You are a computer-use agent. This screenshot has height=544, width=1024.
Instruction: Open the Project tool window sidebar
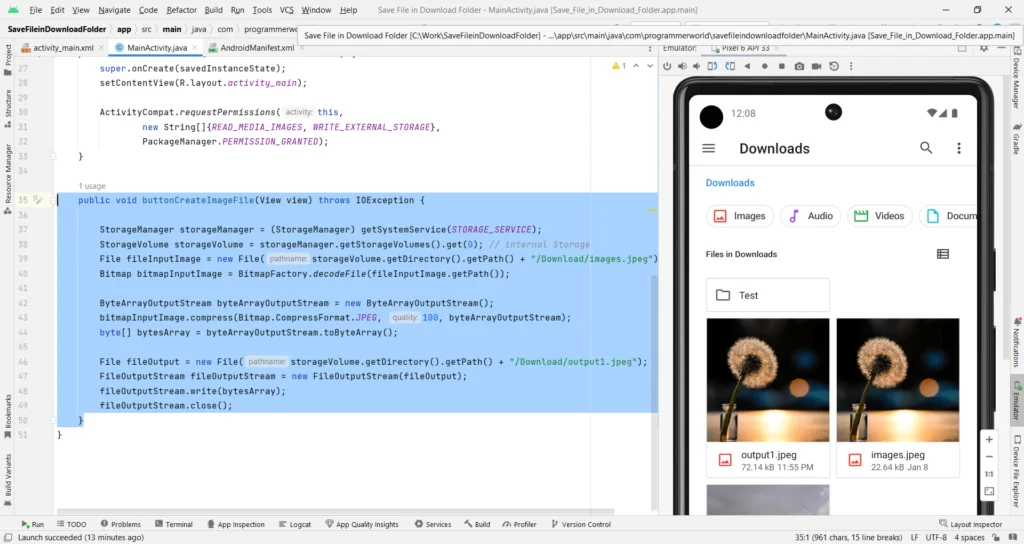click(x=8, y=60)
